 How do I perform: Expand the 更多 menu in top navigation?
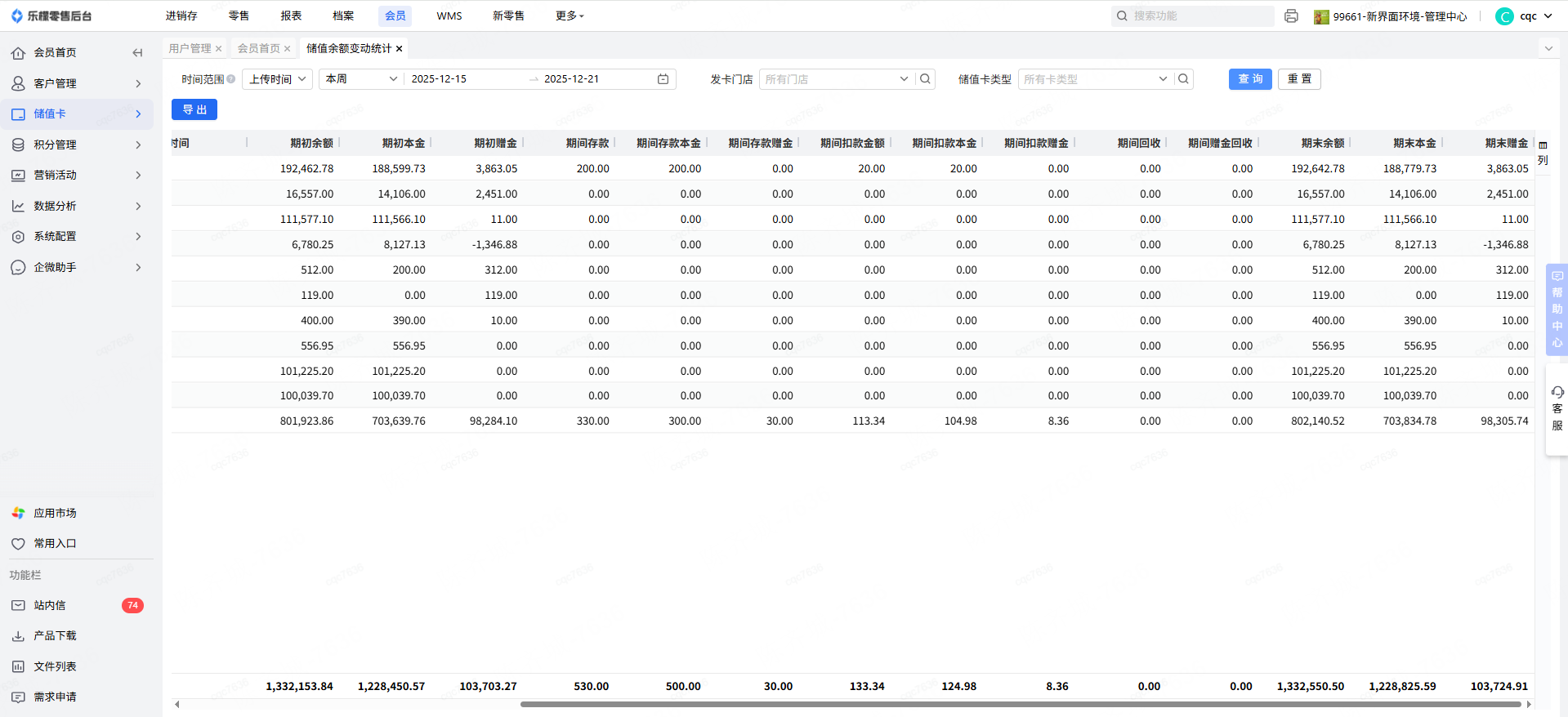(x=570, y=16)
